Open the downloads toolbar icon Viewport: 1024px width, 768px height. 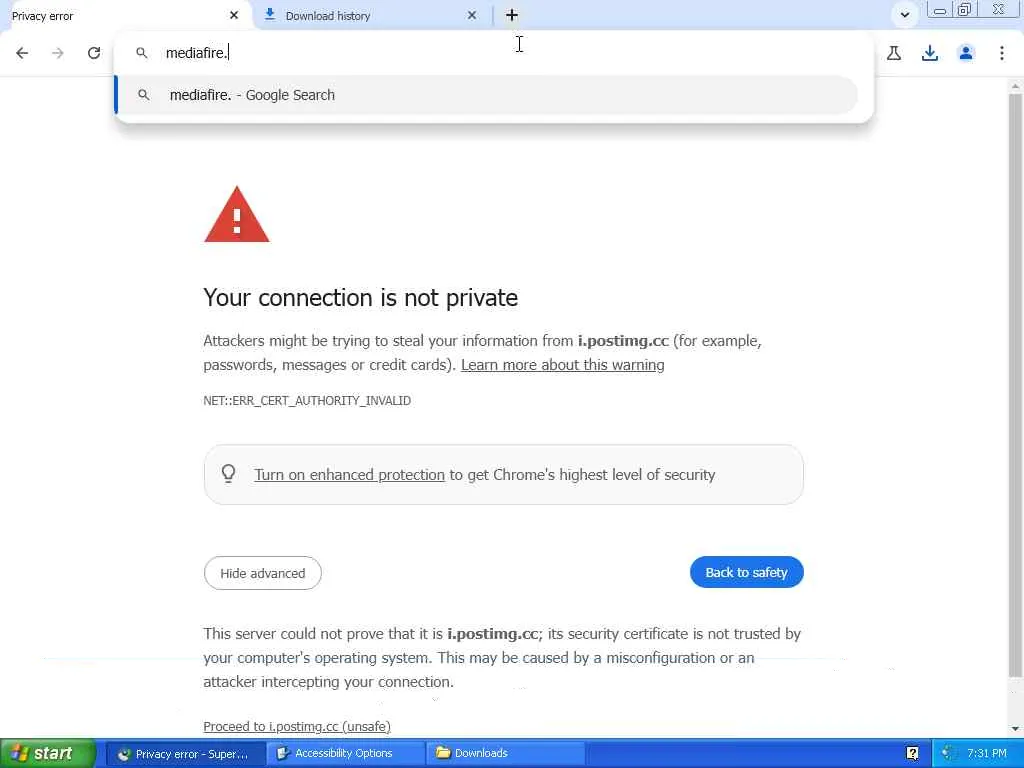930,53
